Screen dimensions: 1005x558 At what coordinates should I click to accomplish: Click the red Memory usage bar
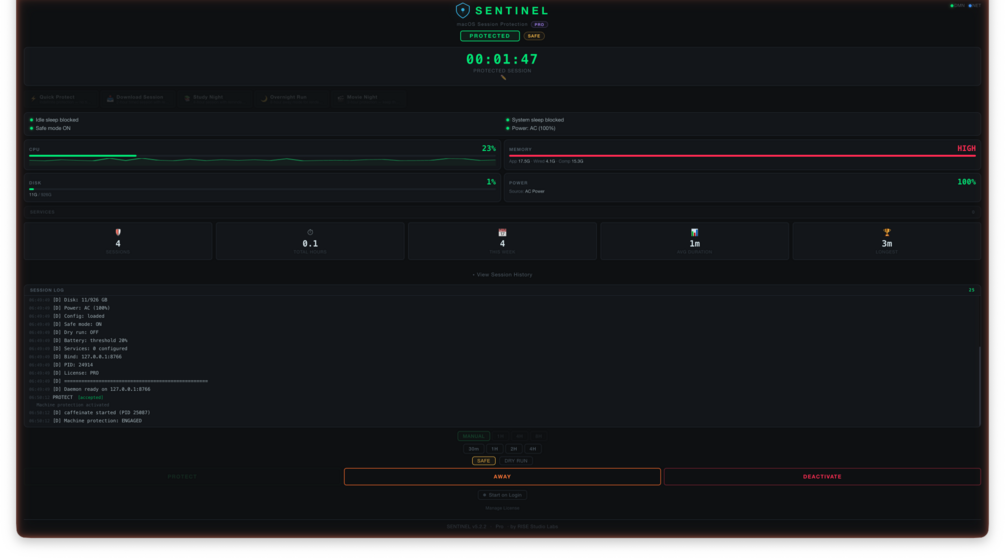pyautogui.click(x=742, y=156)
